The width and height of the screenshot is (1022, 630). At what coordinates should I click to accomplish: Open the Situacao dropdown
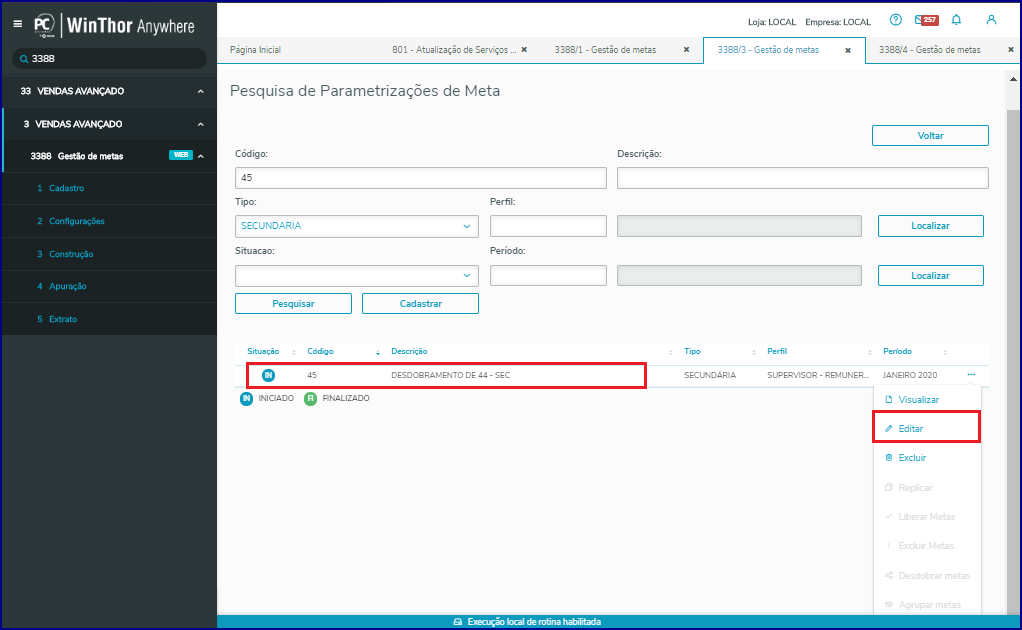click(357, 276)
